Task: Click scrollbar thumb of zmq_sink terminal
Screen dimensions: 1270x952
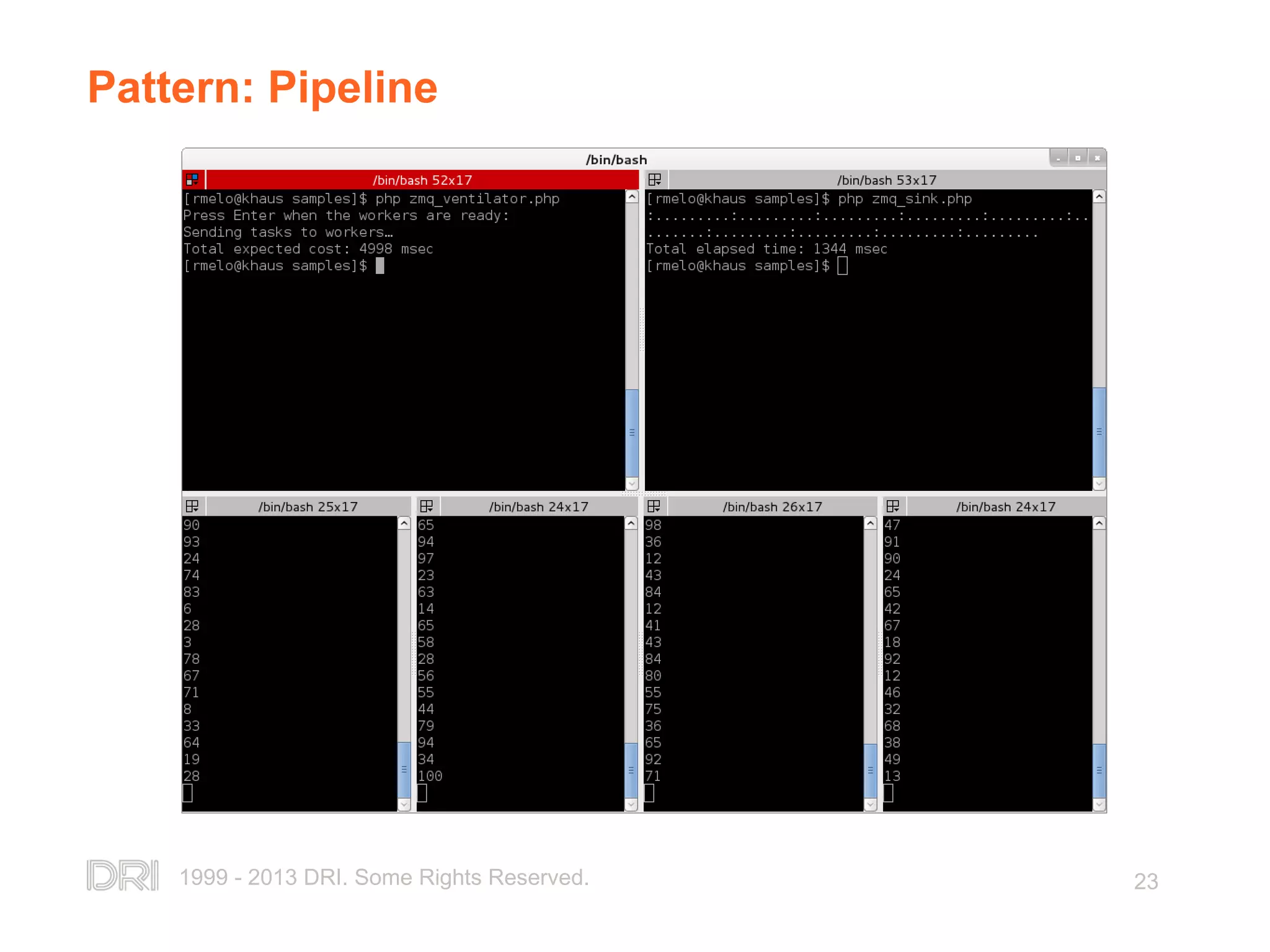Action: (1099, 431)
